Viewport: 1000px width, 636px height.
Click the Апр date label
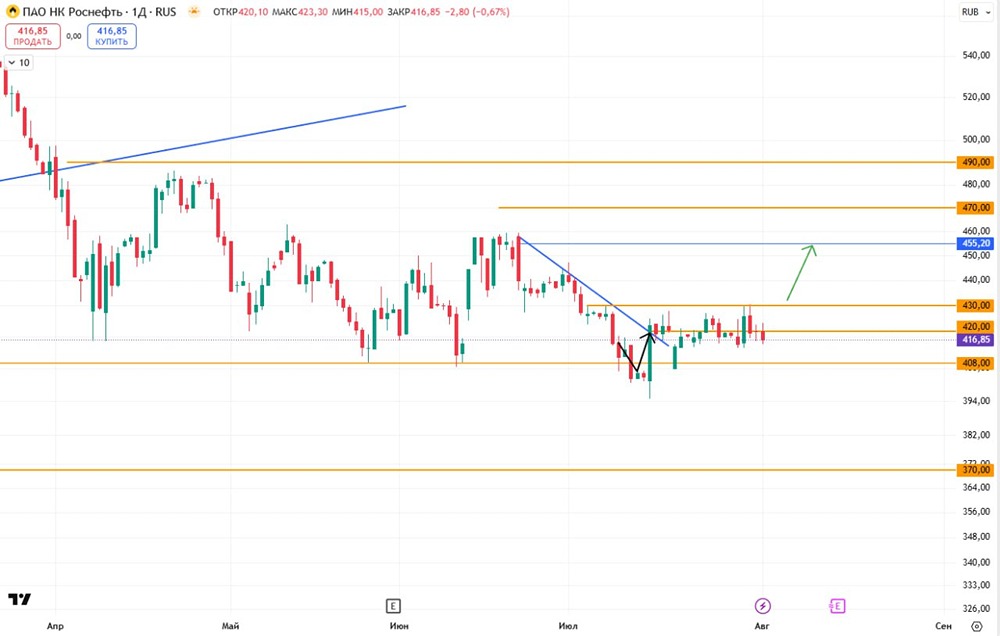point(55,626)
